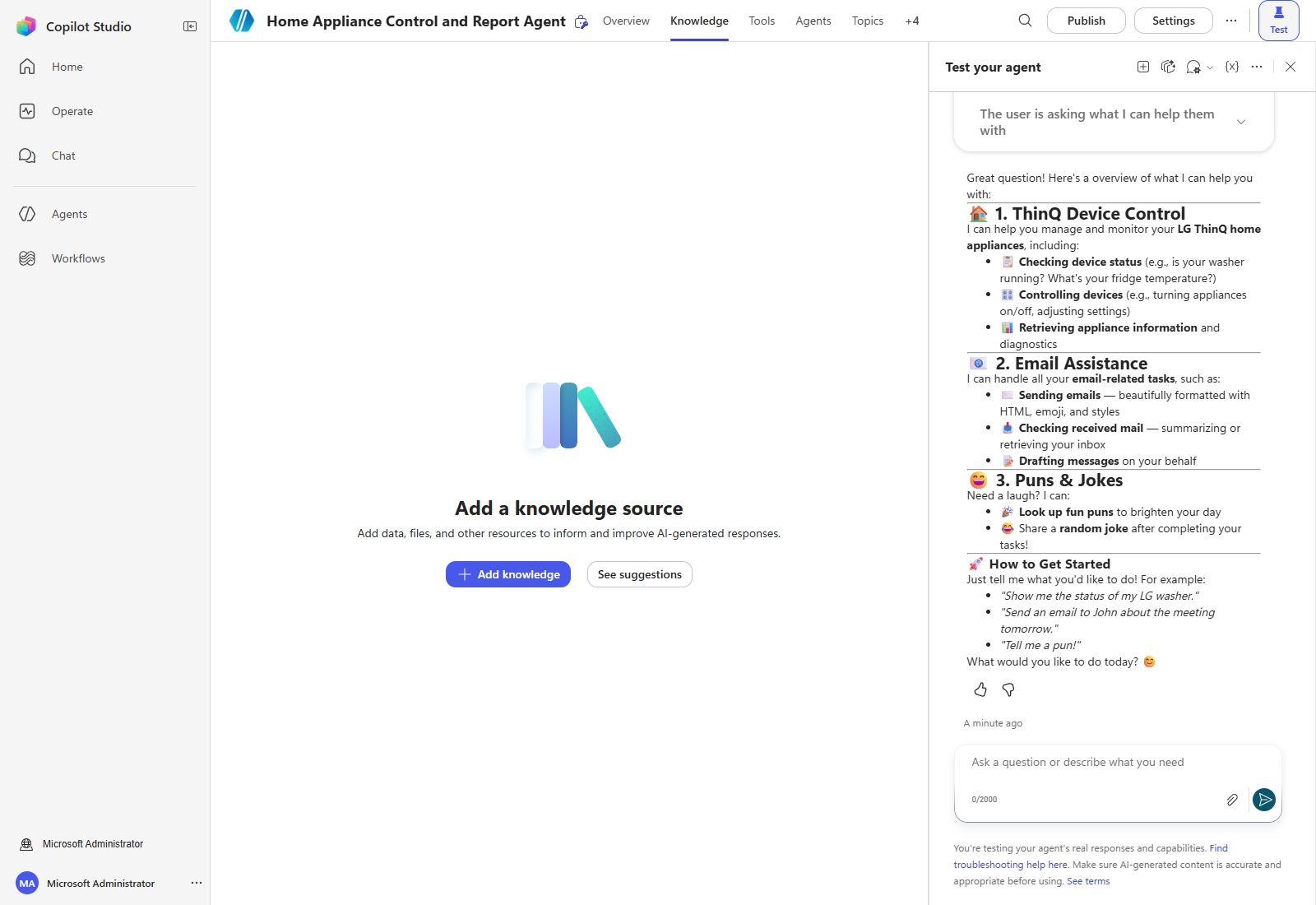
Task: Open agent Settings
Action: [x=1174, y=21]
